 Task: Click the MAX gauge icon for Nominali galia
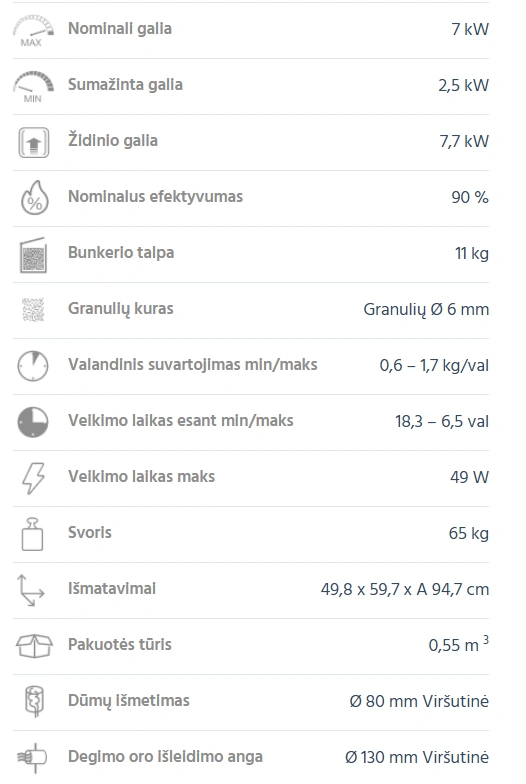click(33, 30)
